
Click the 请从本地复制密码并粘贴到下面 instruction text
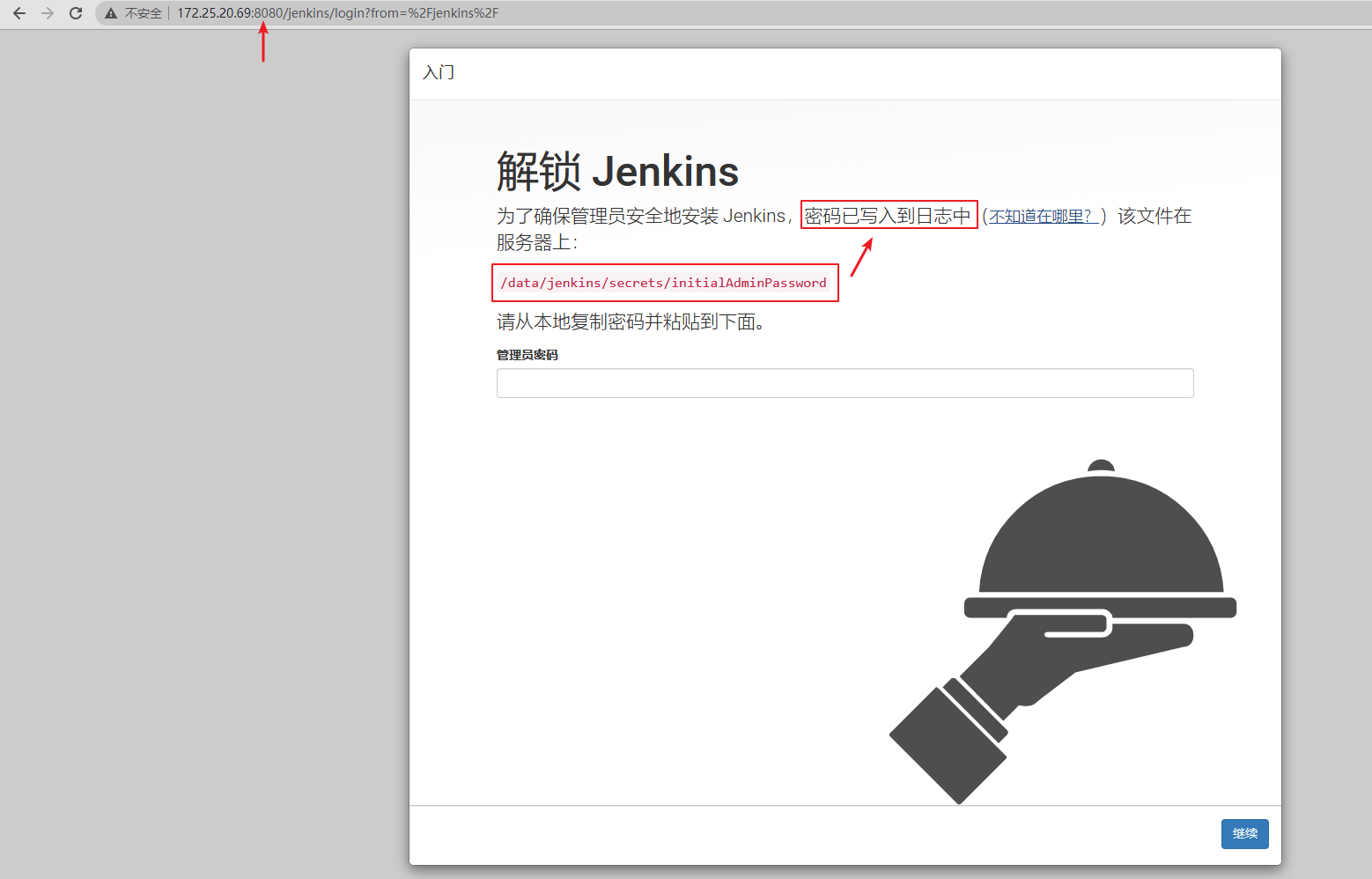(631, 322)
